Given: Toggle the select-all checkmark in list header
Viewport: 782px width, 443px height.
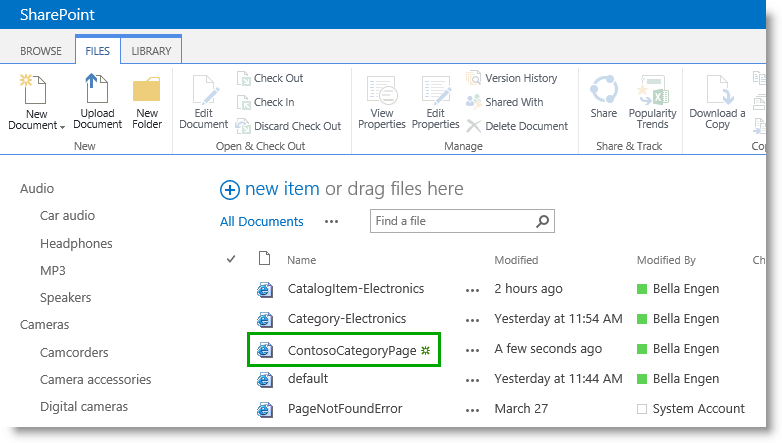Looking at the screenshot, I should (231, 259).
